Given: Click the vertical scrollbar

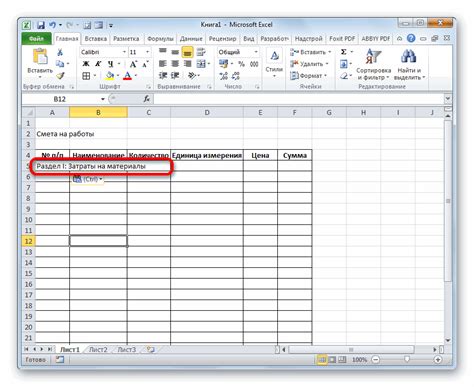Looking at the screenshot, I should pos(448,201).
